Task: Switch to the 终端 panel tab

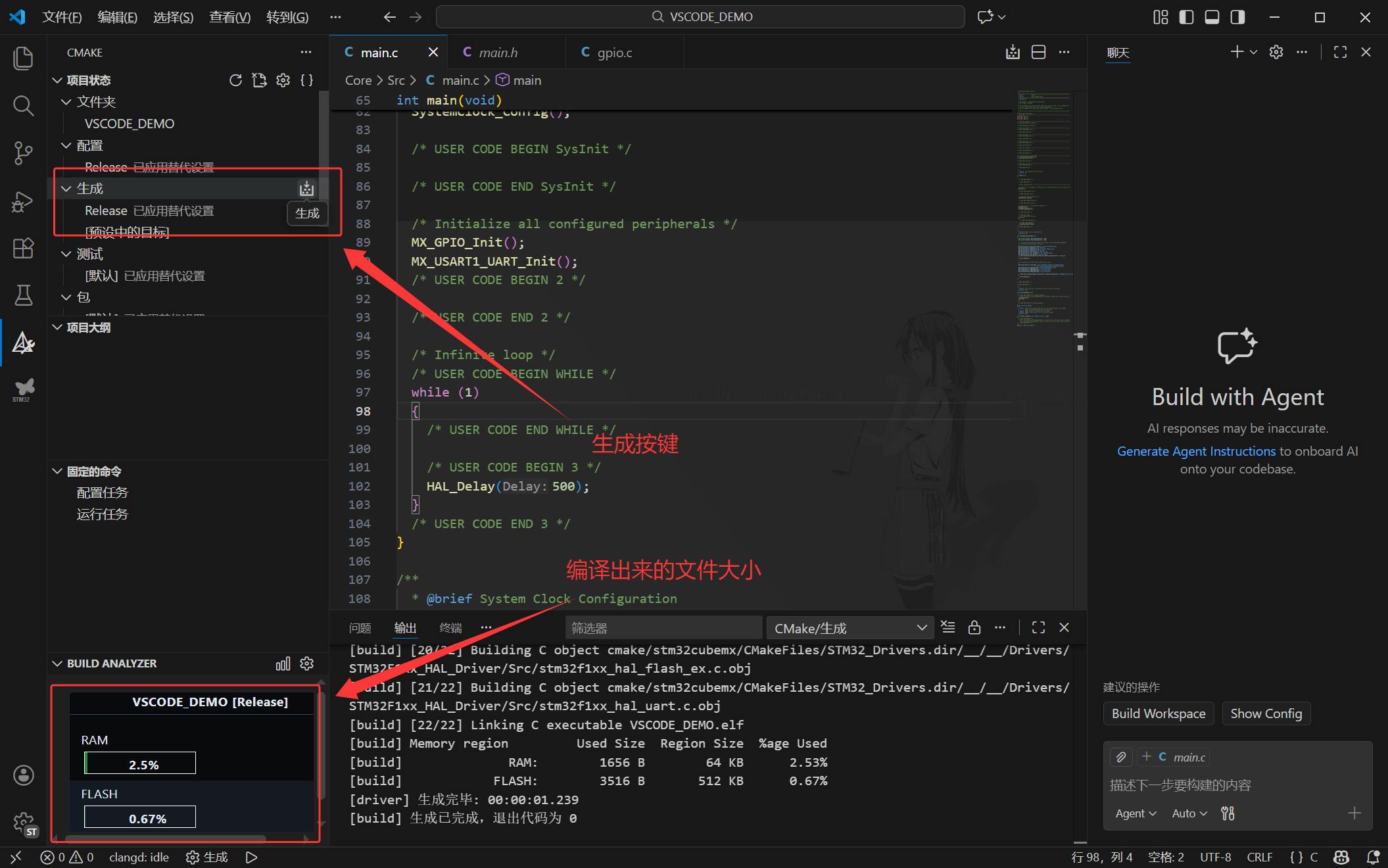Action: [450, 628]
